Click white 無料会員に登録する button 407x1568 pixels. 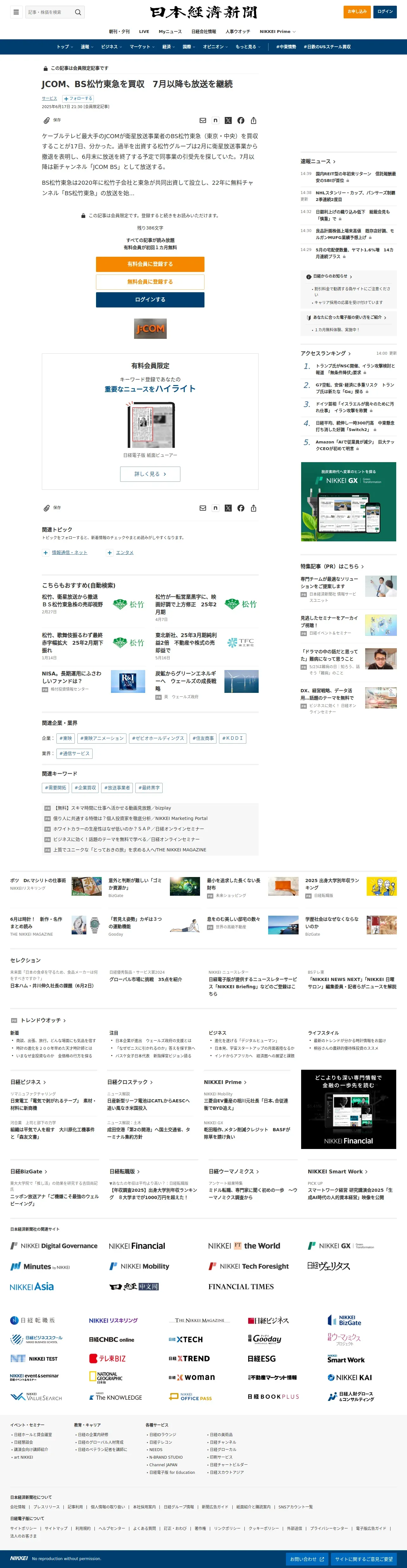pos(150,282)
